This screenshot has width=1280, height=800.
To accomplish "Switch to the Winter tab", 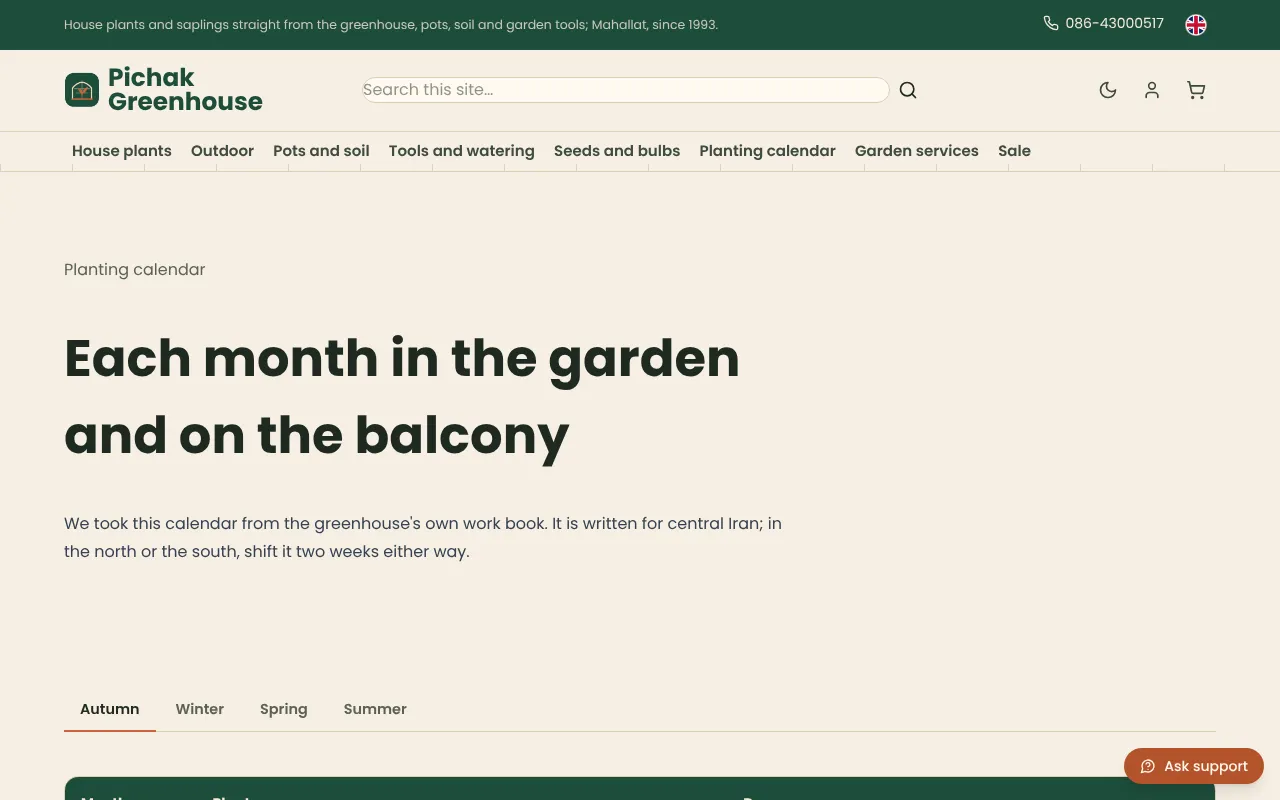I will pyautogui.click(x=200, y=709).
